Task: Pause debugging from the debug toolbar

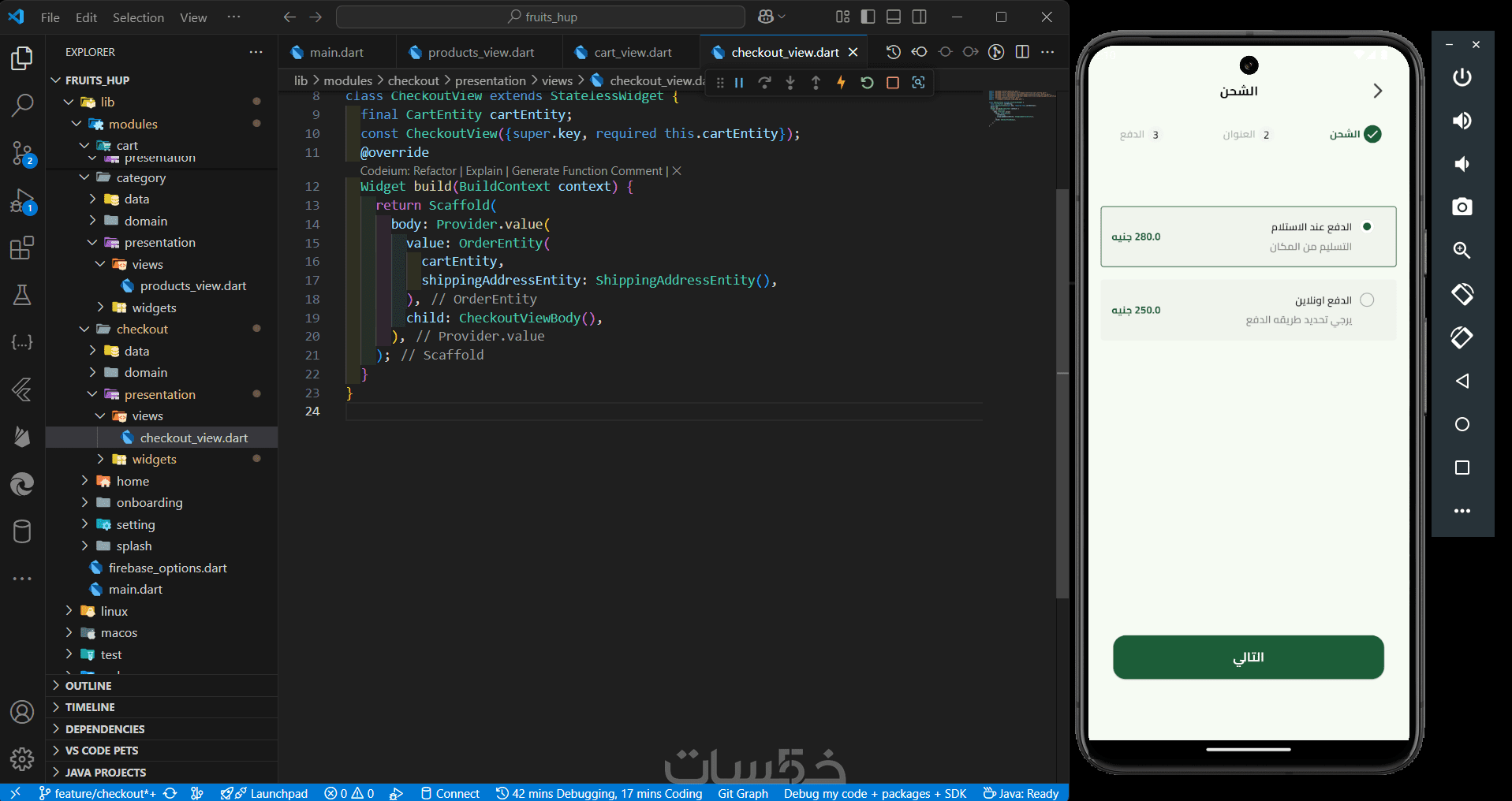Action: (739, 83)
